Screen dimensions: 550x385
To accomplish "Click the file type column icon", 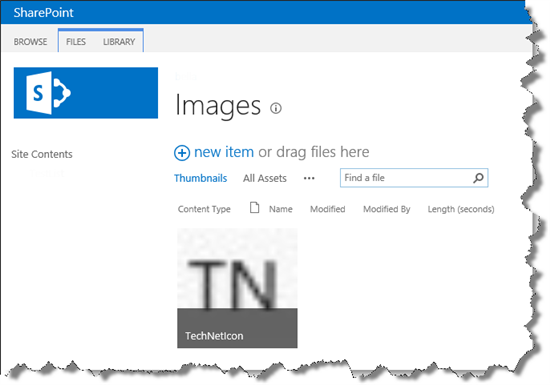I will click(x=255, y=208).
